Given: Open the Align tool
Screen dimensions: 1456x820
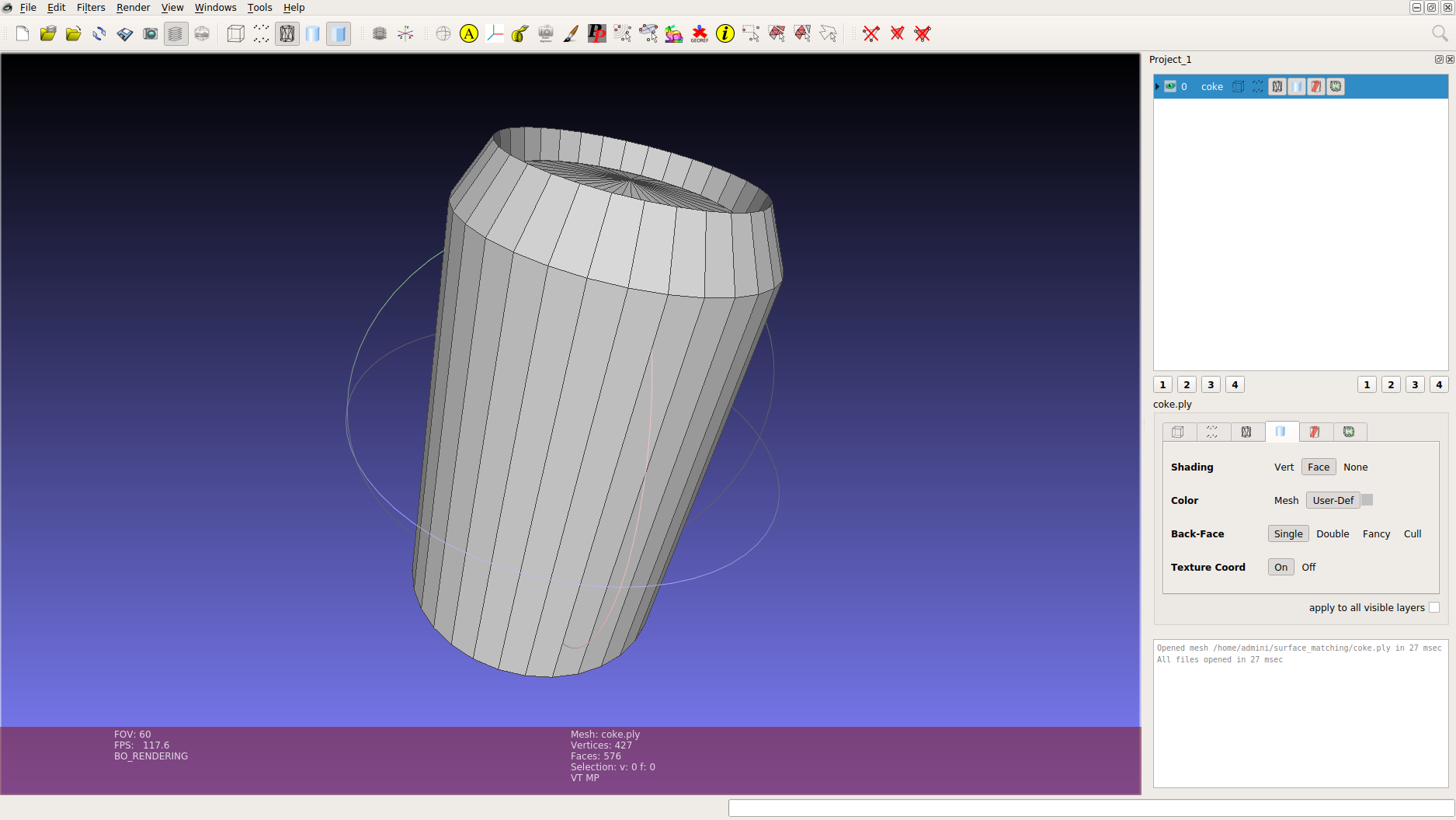Looking at the screenshot, I should 546,33.
